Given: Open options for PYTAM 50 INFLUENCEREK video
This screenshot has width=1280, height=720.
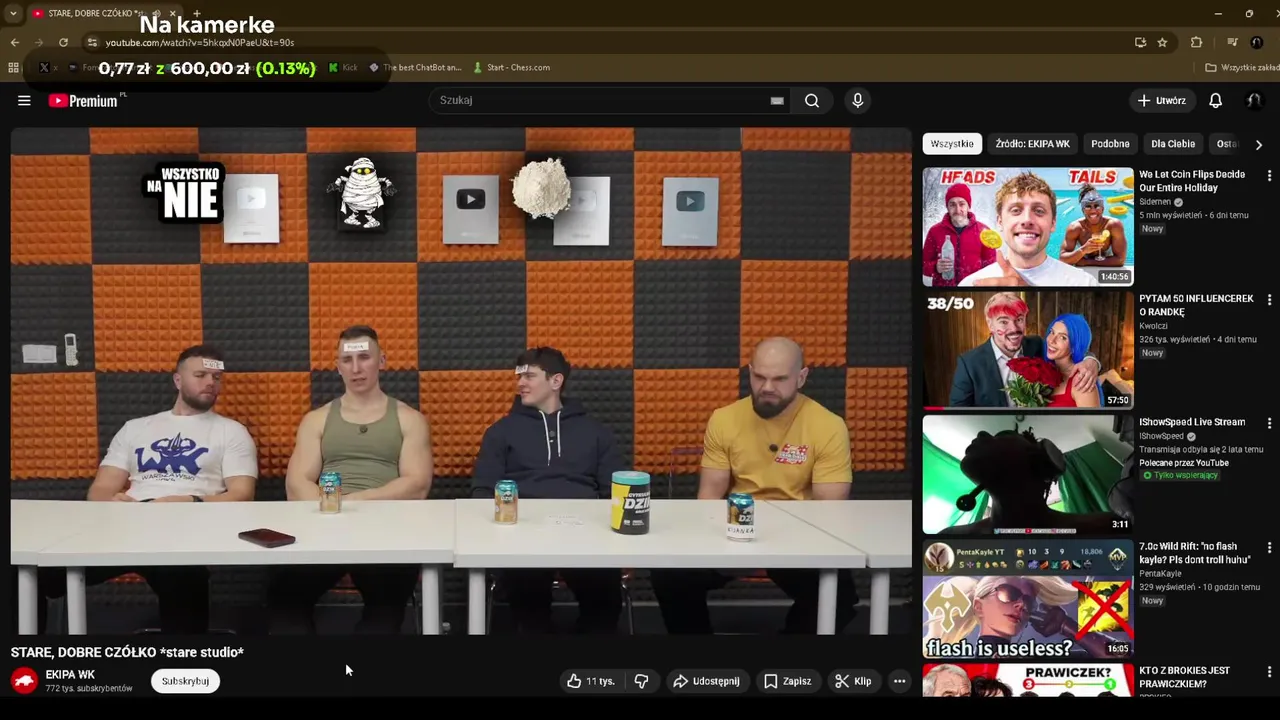Looking at the screenshot, I should click(1269, 299).
